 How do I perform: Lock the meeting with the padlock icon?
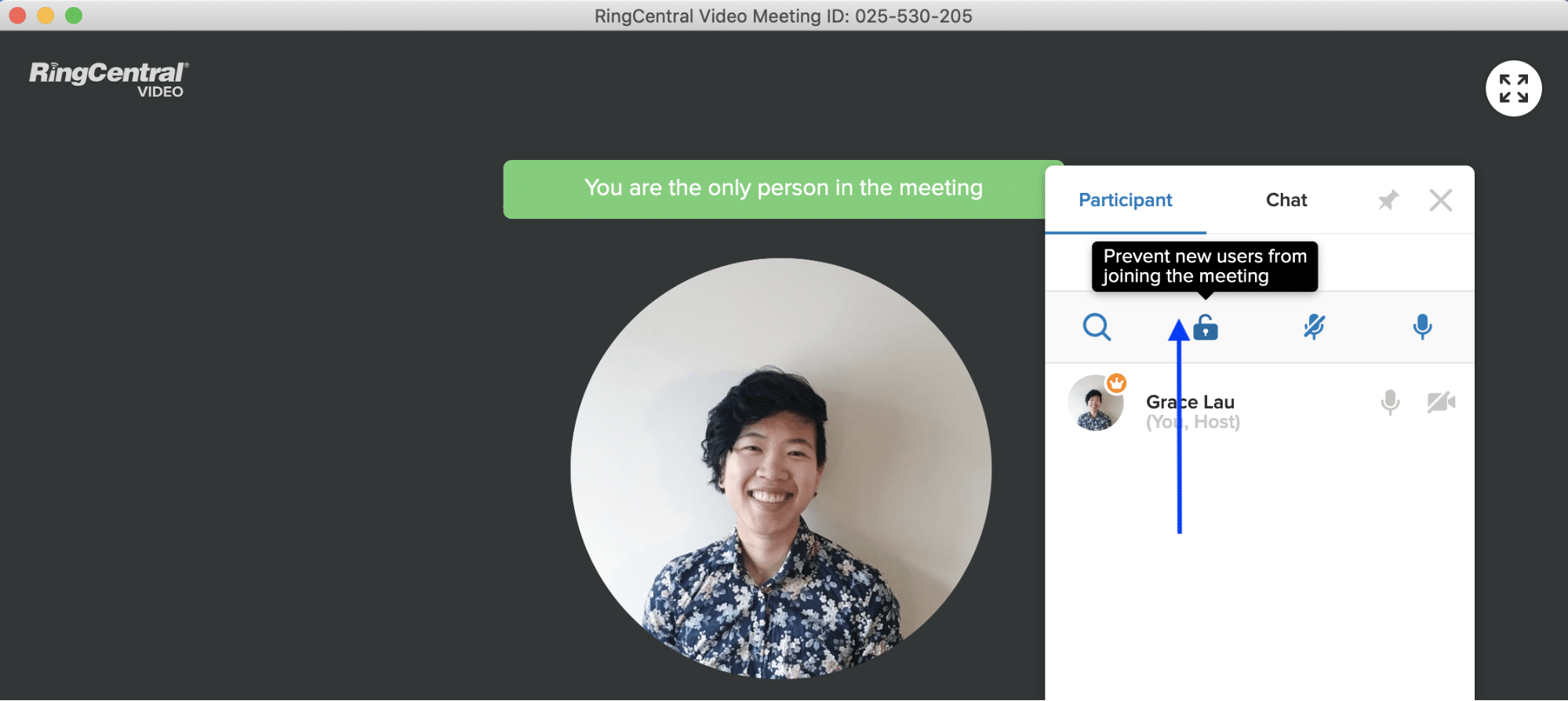1206,327
